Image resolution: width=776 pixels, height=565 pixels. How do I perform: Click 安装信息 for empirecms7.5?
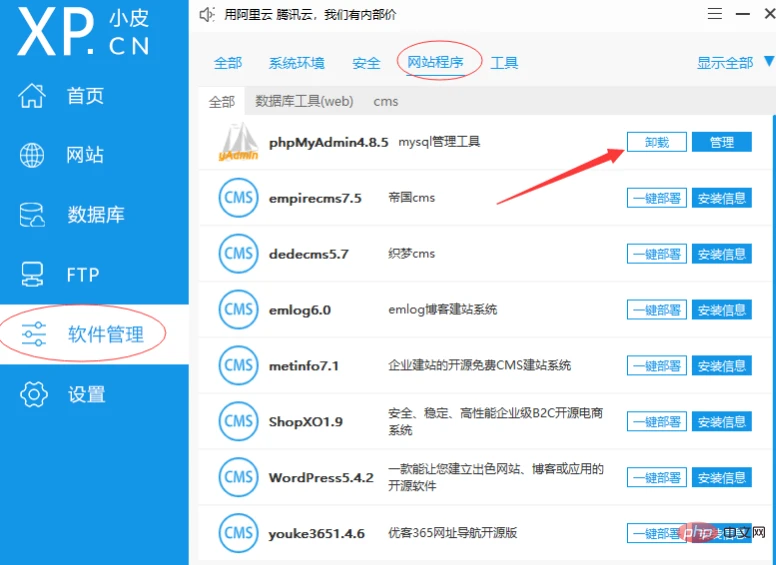tap(722, 198)
